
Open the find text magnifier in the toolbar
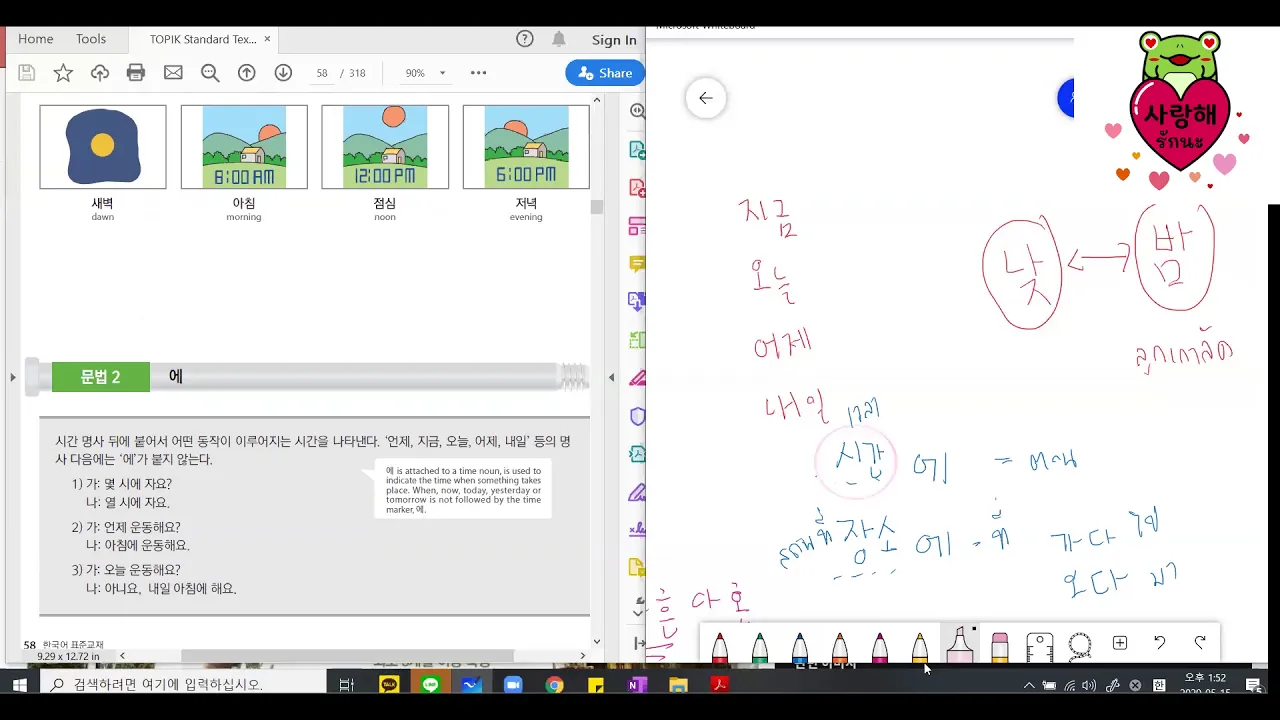(x=210, y=73)
